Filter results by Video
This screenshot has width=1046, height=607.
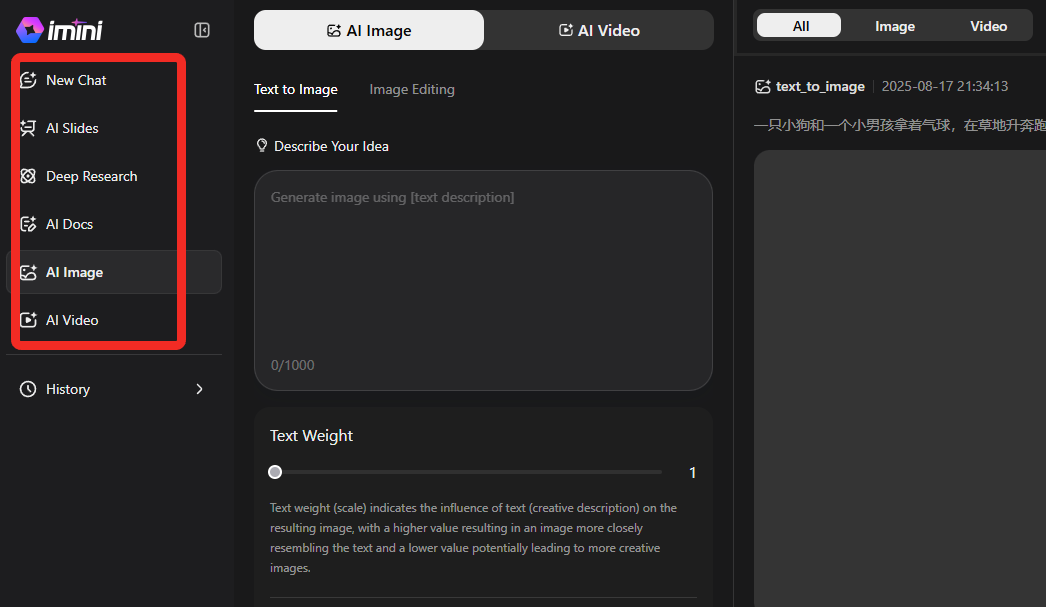tap(989, 26)
